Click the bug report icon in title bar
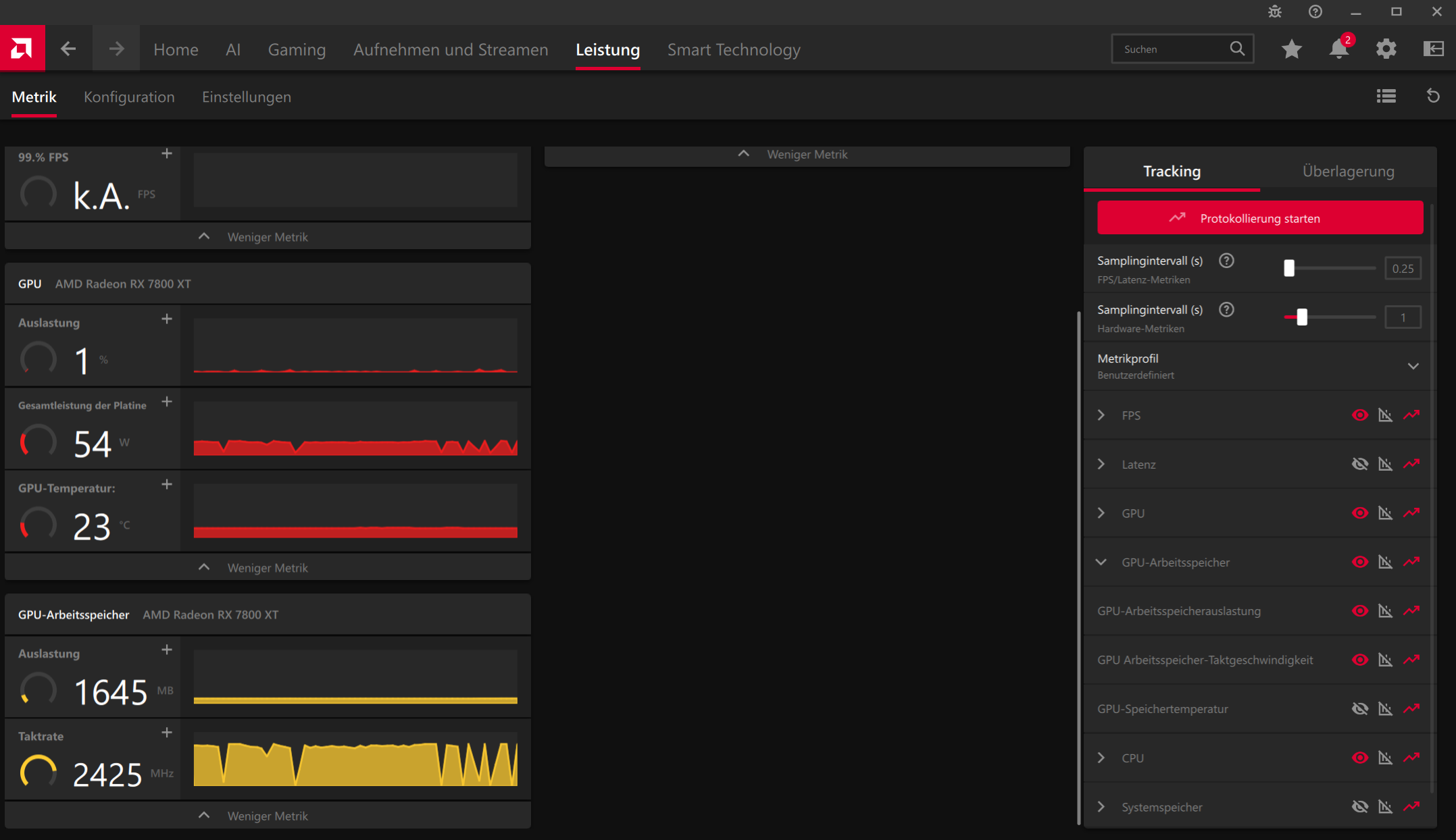This screenshot has height=840, width=1456. [x=1274, y=11]
